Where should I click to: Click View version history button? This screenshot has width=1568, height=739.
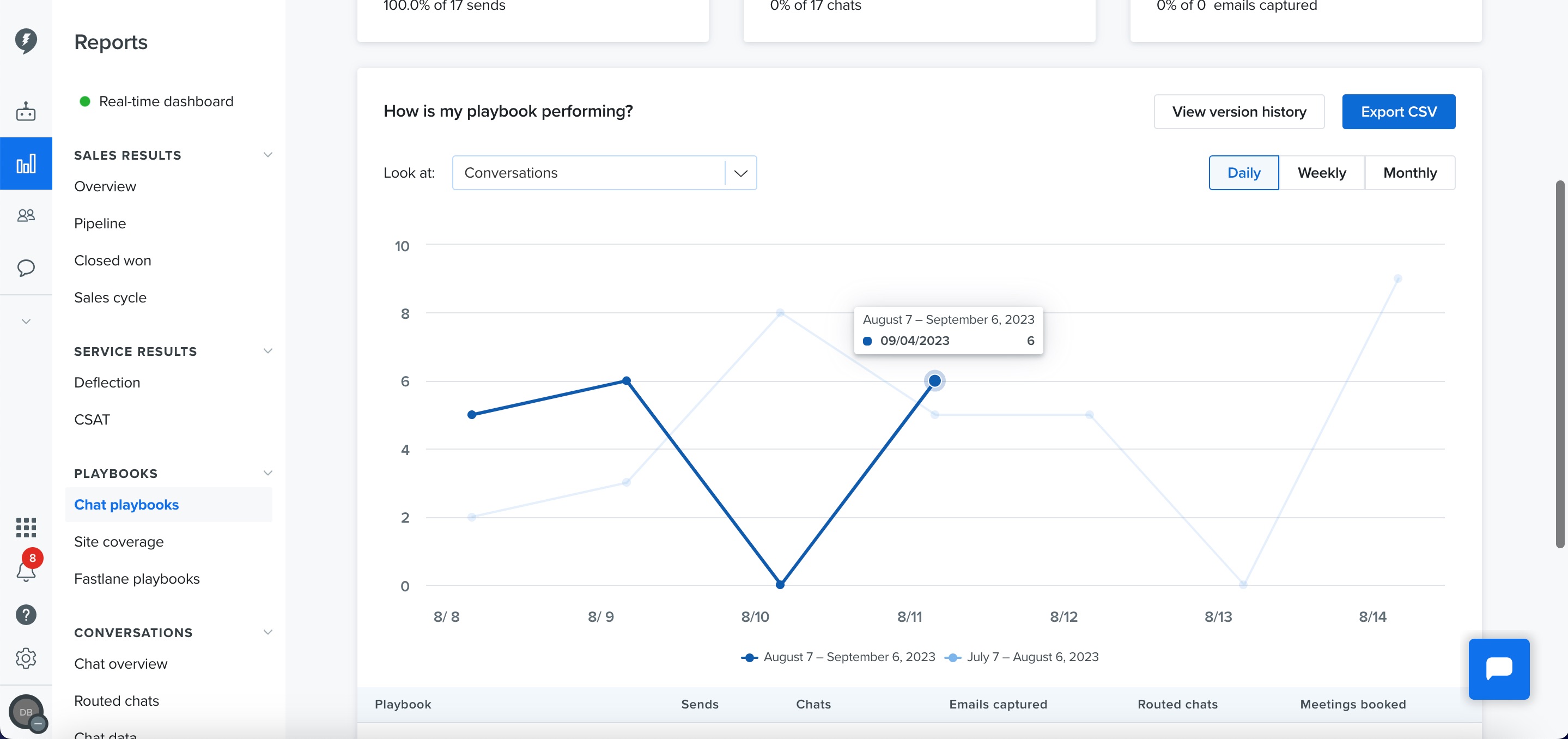1239,111
